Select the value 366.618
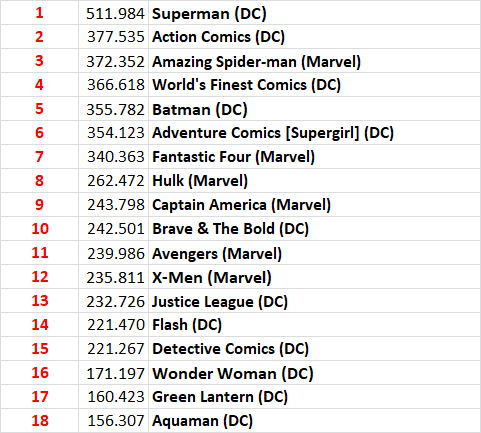This screenshot has width=481, height=433. coord(113,85)
